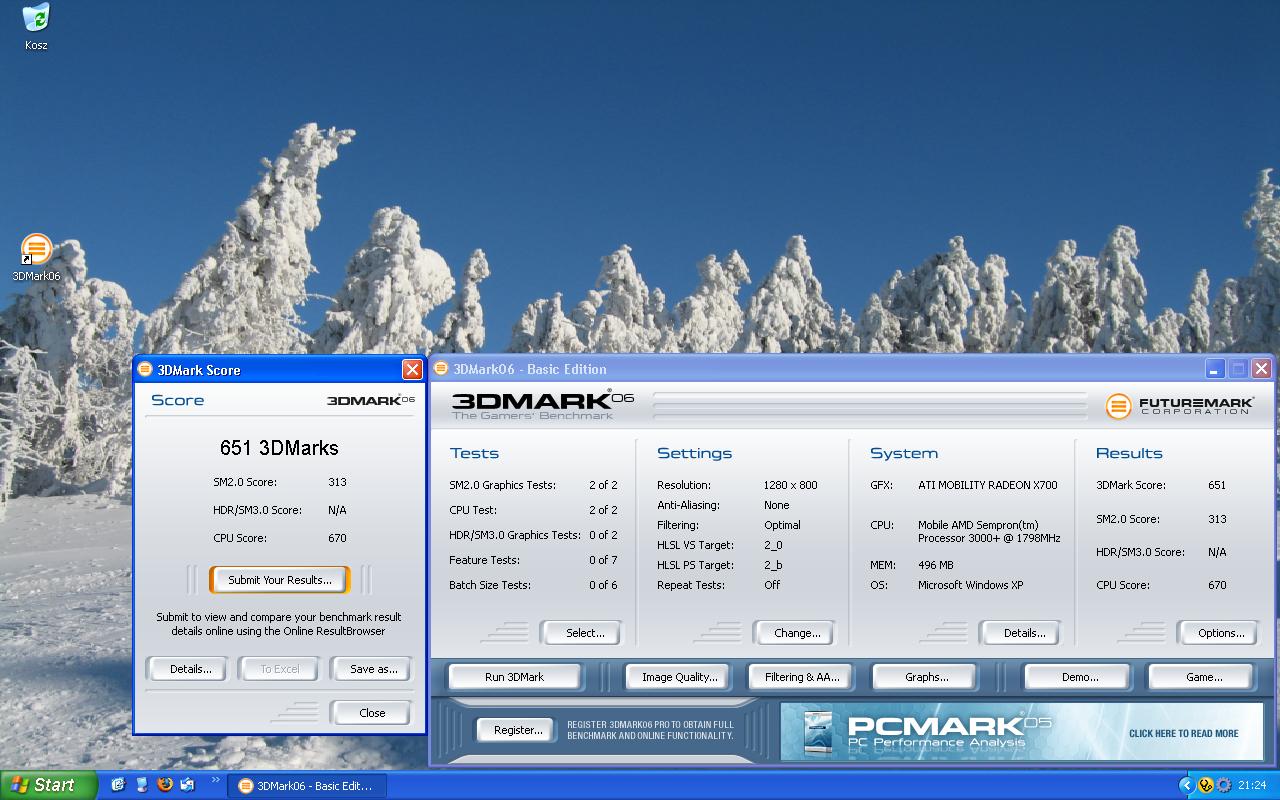Click the yellow stethoscope tray icon
The width and height of the screenshot is (1280, 800).
[1206, 785]
